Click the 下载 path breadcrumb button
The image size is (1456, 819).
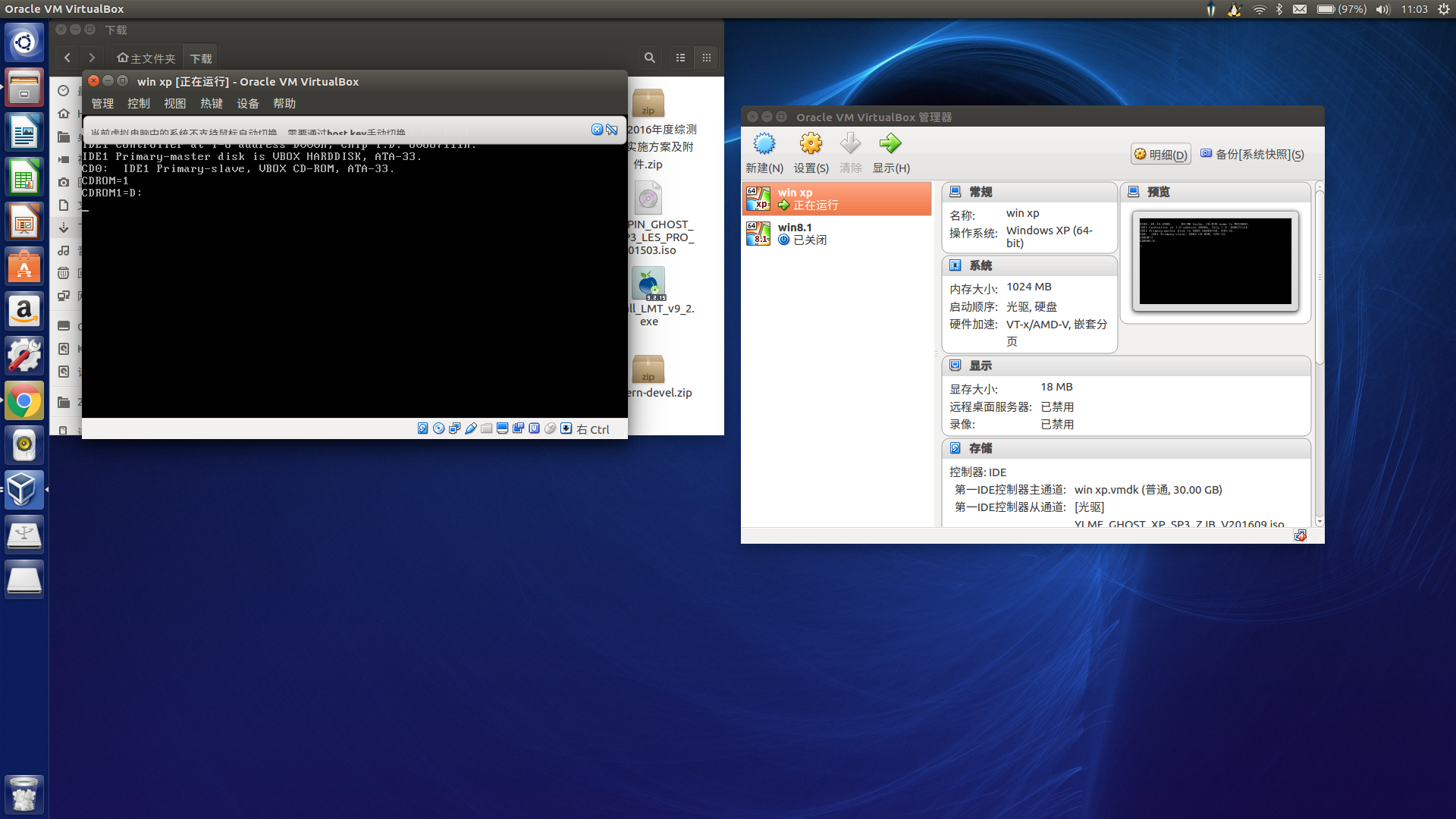[201, 58]
